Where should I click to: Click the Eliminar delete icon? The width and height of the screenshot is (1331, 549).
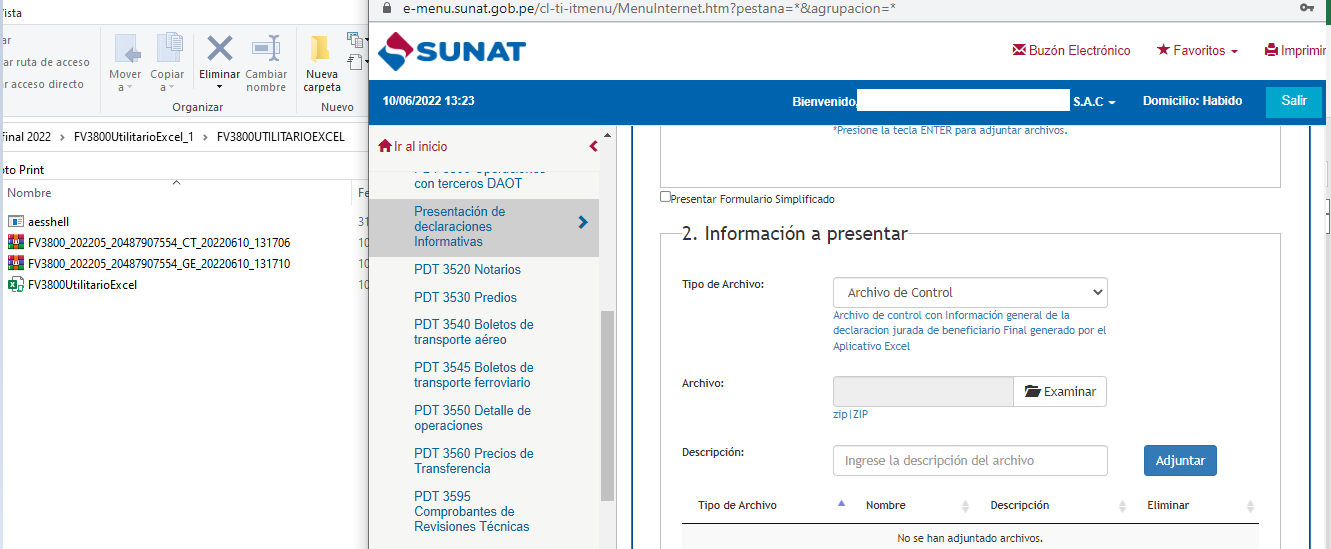(219, 48)
